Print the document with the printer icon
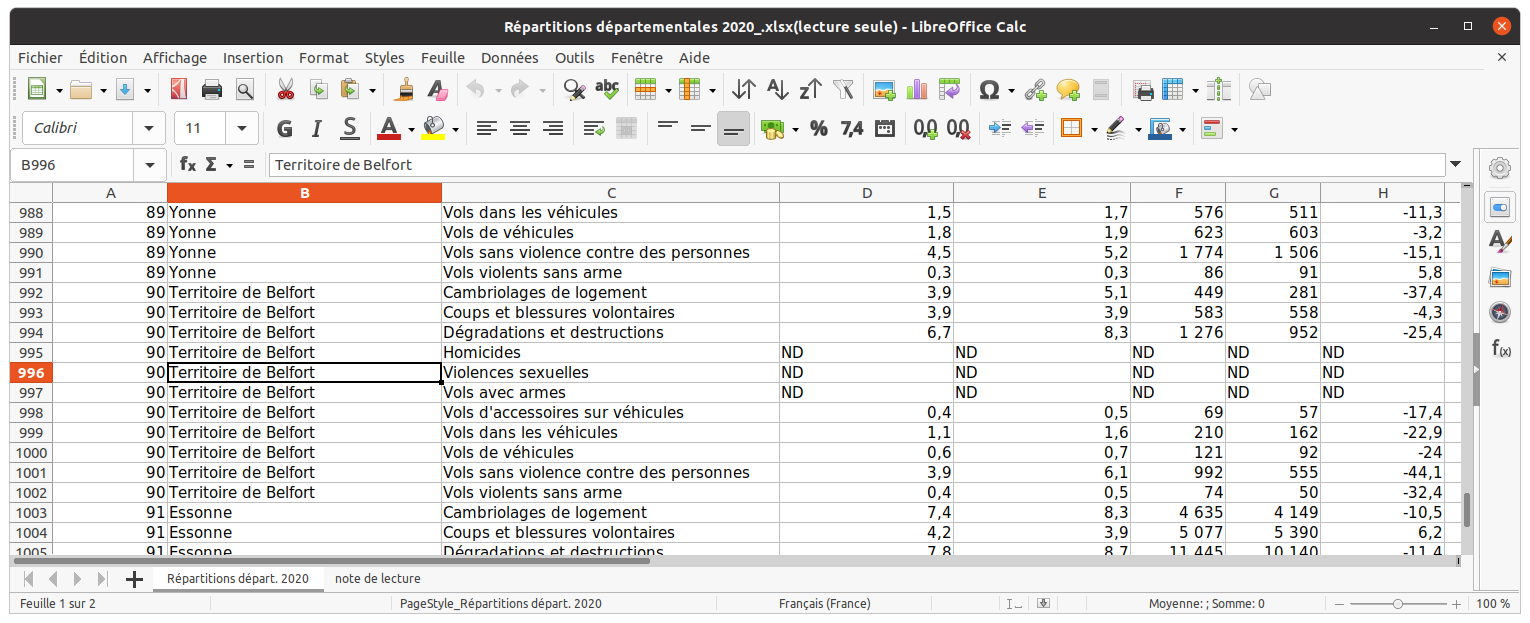The width and height of the screenshot is (1530, 623). coord(212,90)
